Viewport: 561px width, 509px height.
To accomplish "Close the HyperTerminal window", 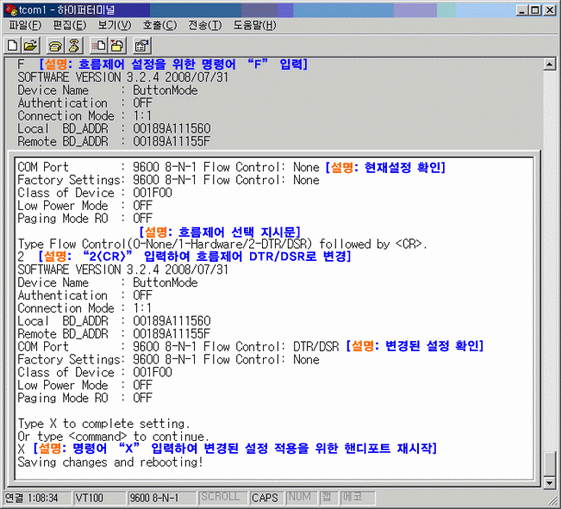I will 549,10.
